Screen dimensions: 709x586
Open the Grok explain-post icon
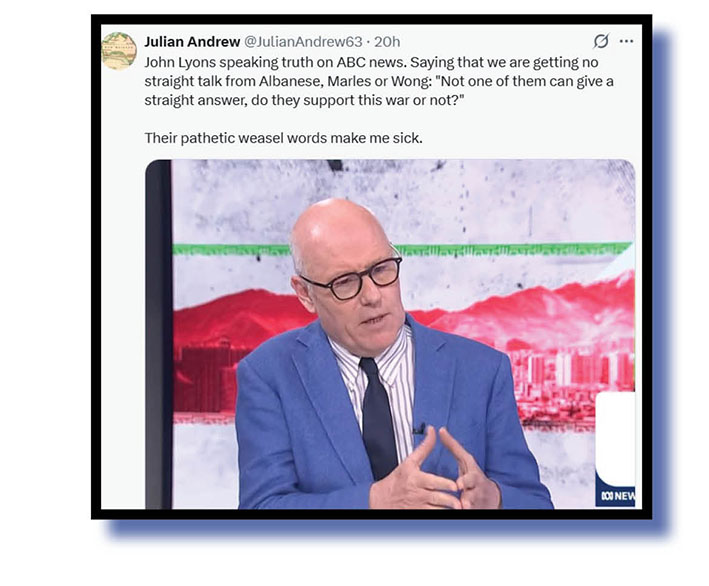point(601,41)
